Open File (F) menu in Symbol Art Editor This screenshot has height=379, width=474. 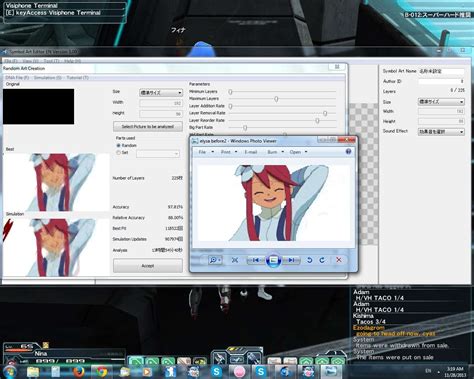click(11, 61)
